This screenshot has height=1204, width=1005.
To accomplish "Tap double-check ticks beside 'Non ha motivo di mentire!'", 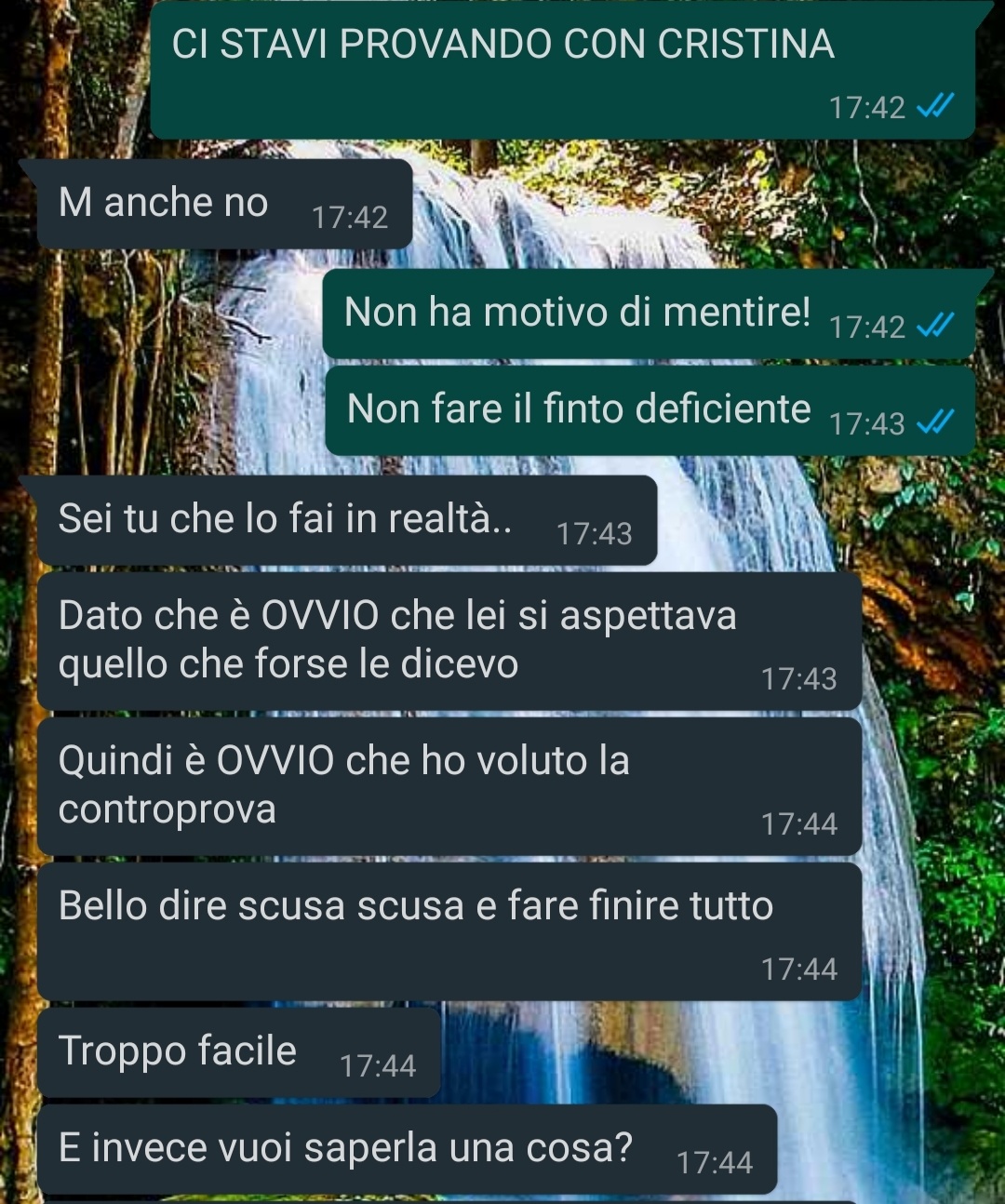I will click(934, 327).
